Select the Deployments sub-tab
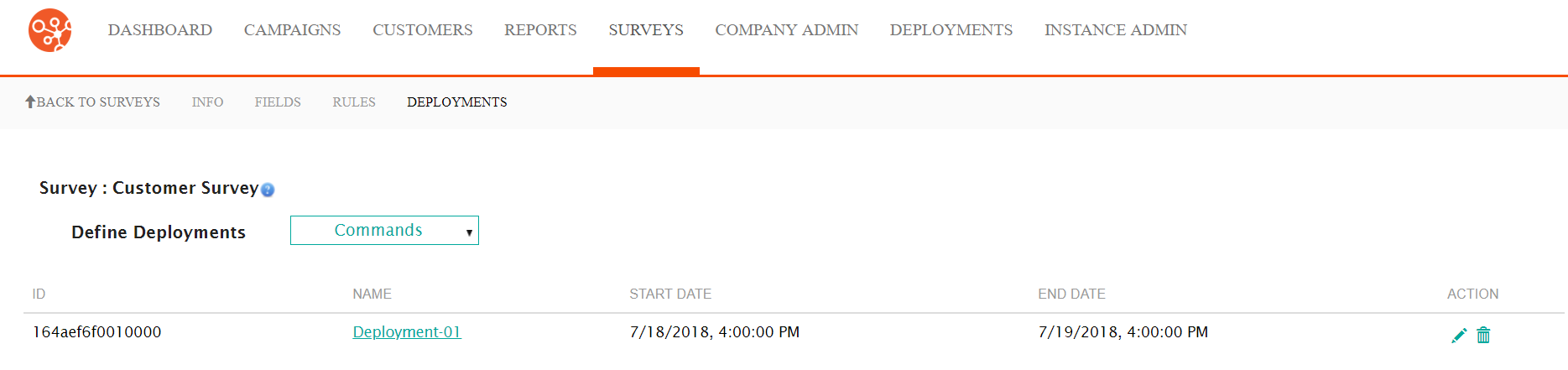 457,102
